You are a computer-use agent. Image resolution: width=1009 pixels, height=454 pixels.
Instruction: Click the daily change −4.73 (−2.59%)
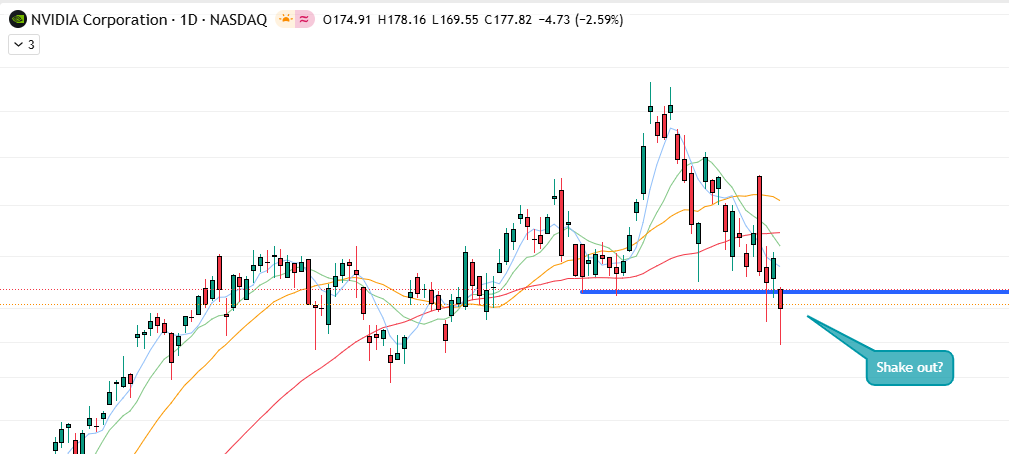580,20
